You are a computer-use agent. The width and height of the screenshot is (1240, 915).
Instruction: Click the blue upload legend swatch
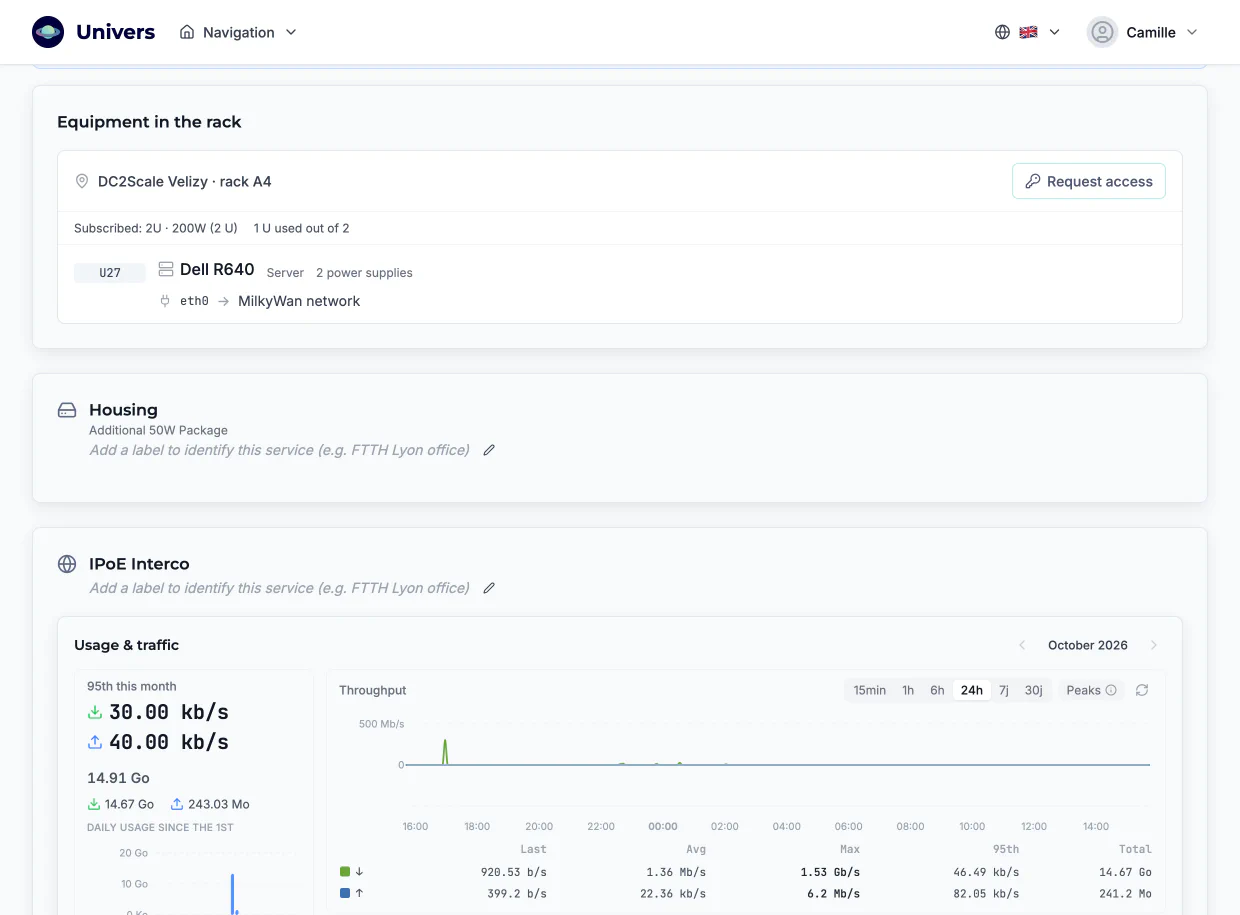[x=345, y=893]
